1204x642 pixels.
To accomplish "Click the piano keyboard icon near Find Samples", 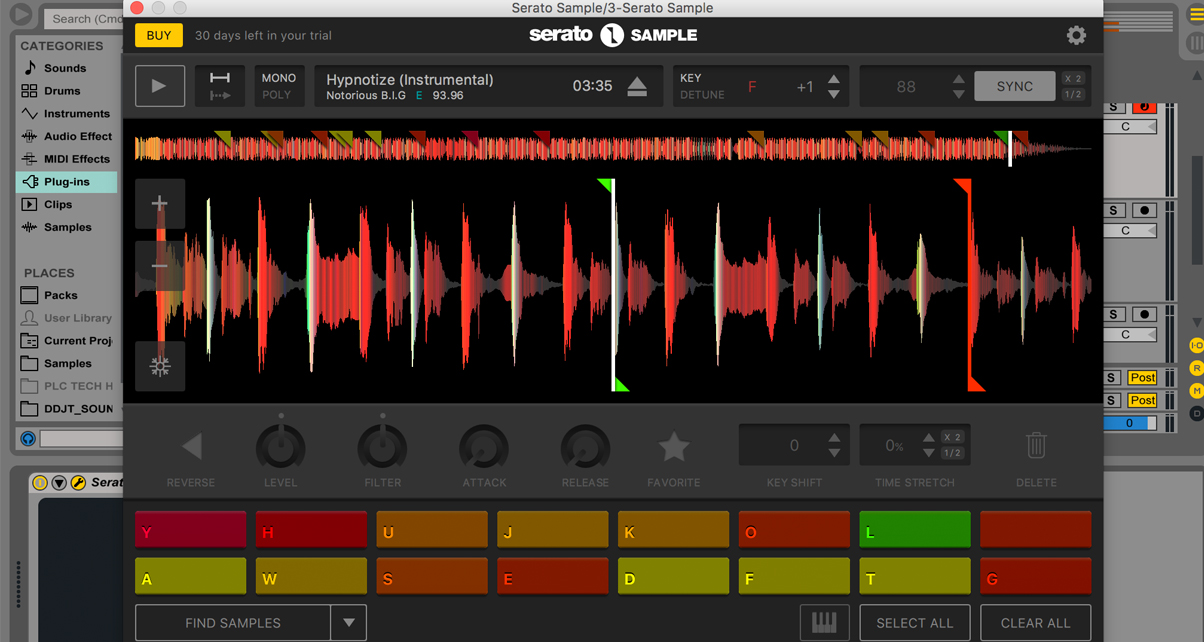I will tap(825, 622).
